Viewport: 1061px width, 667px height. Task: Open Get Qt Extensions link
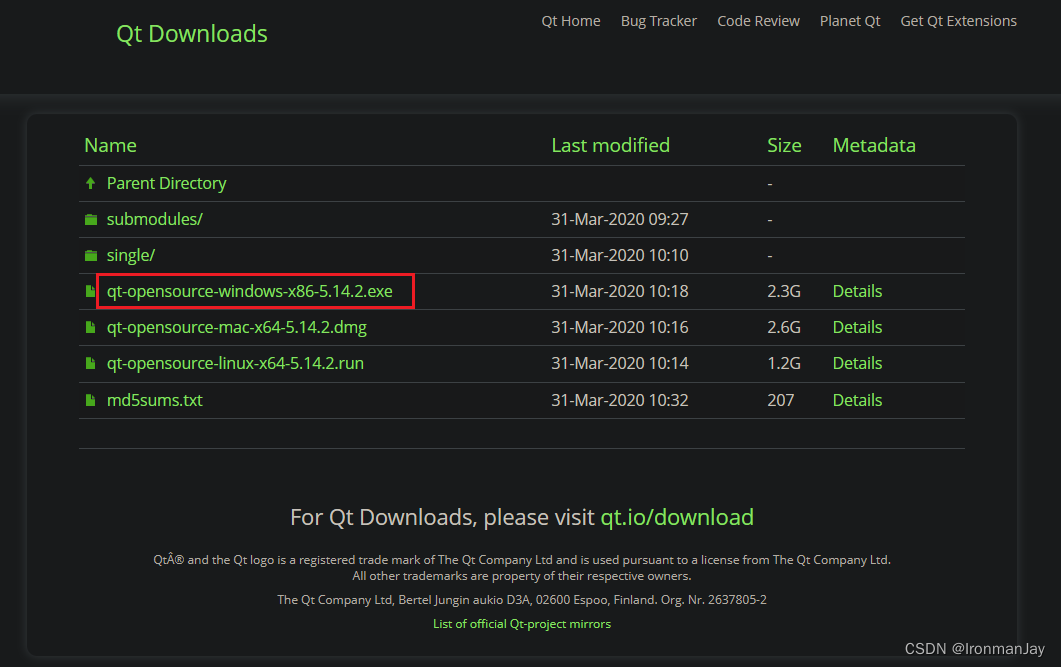click(958, 21)
